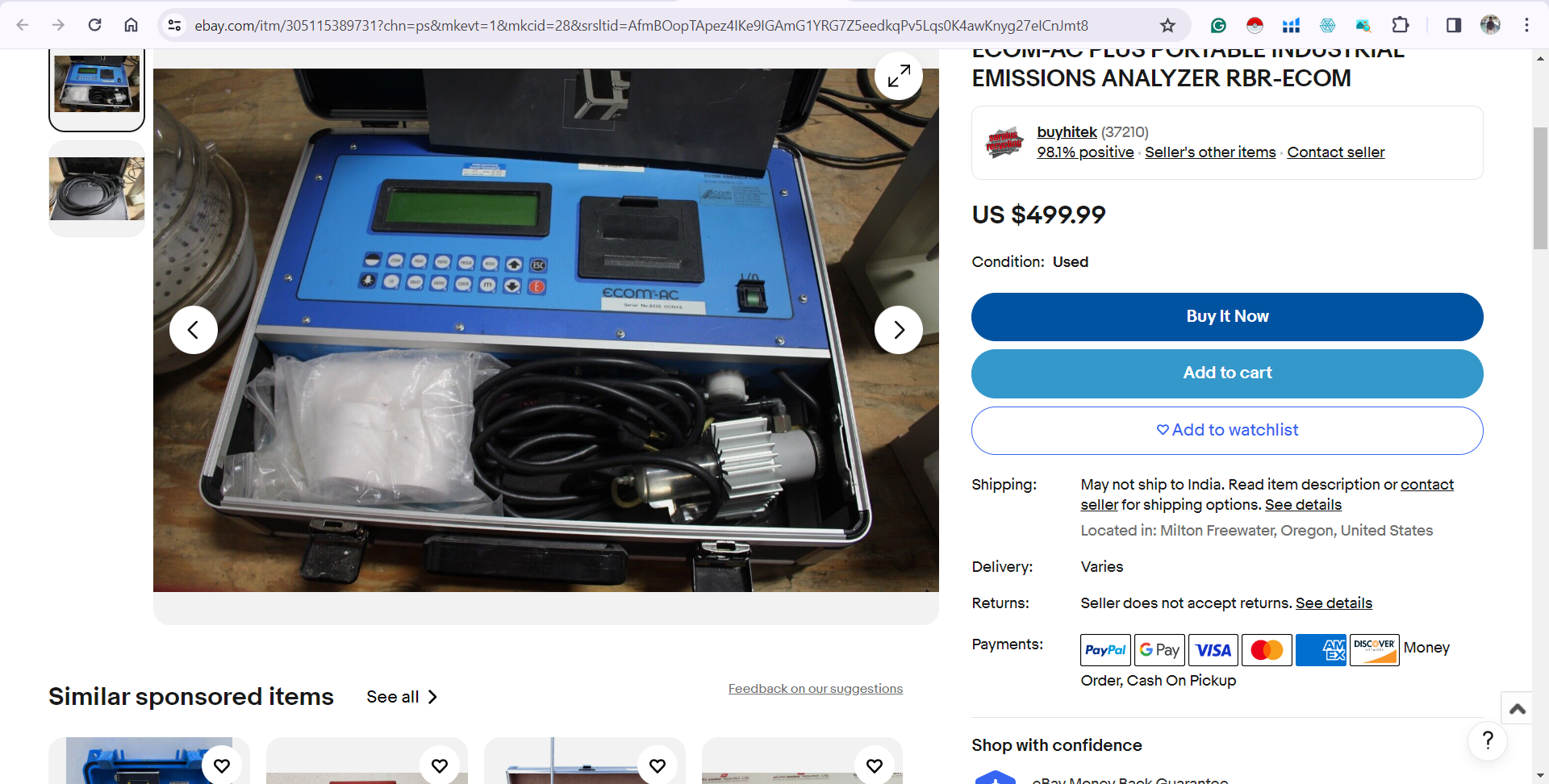This screenshot has height=784, width=1549.
Task: Expand the product image to fullscreen
Action: point(899,76)
